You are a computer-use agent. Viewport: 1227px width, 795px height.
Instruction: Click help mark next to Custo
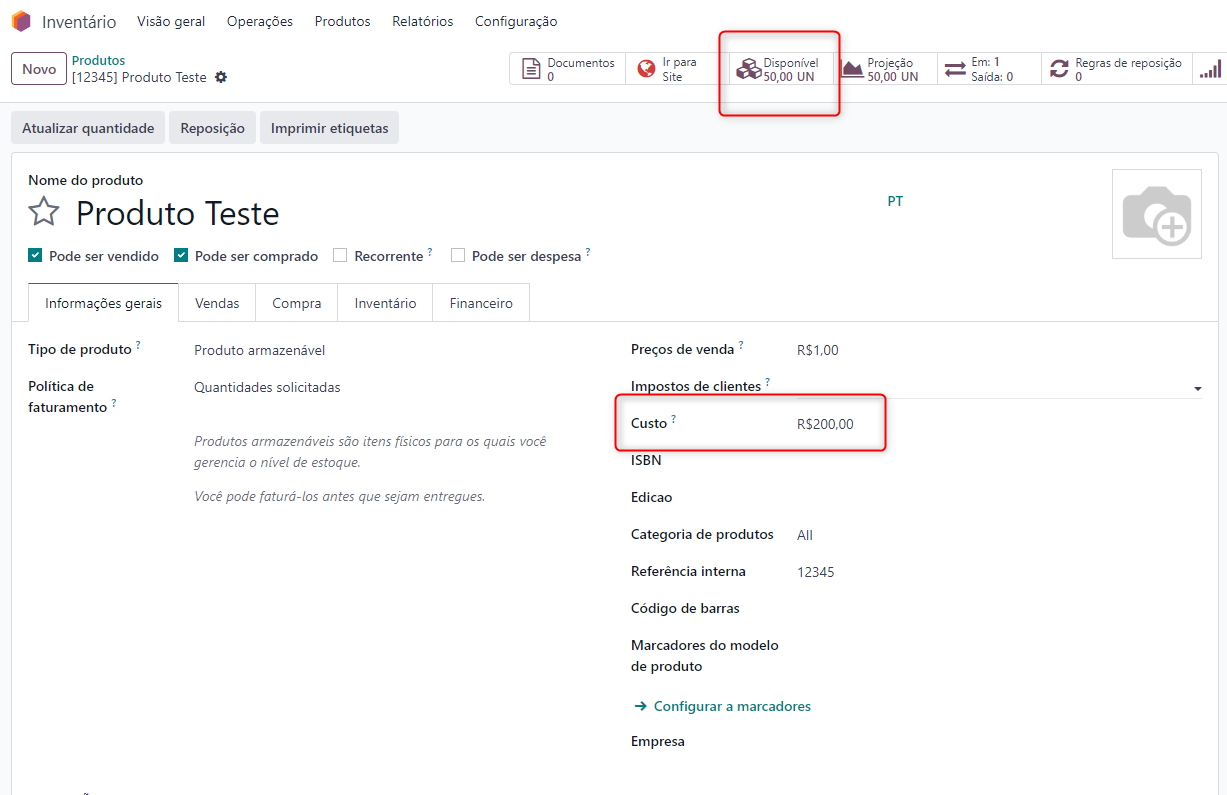pyautogui.click(x=674, y=419)
